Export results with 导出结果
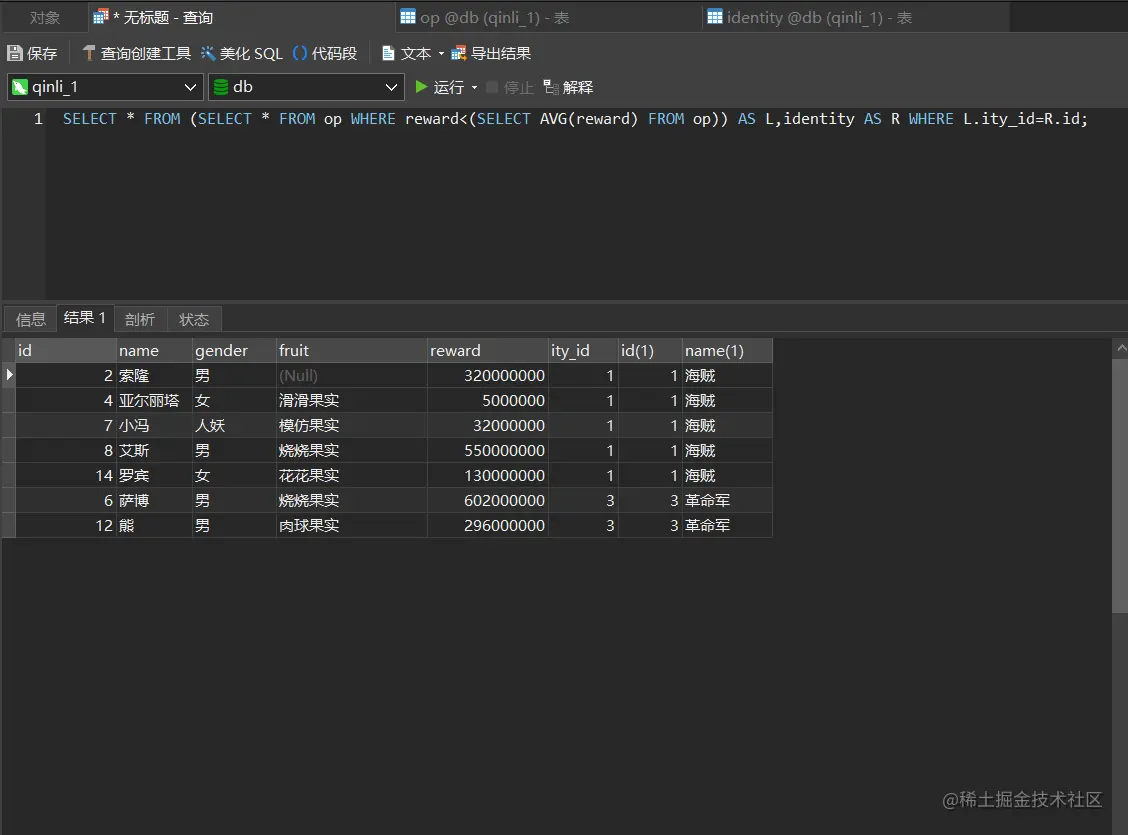This screenshot has height=835, width=1128. (491, 53)
